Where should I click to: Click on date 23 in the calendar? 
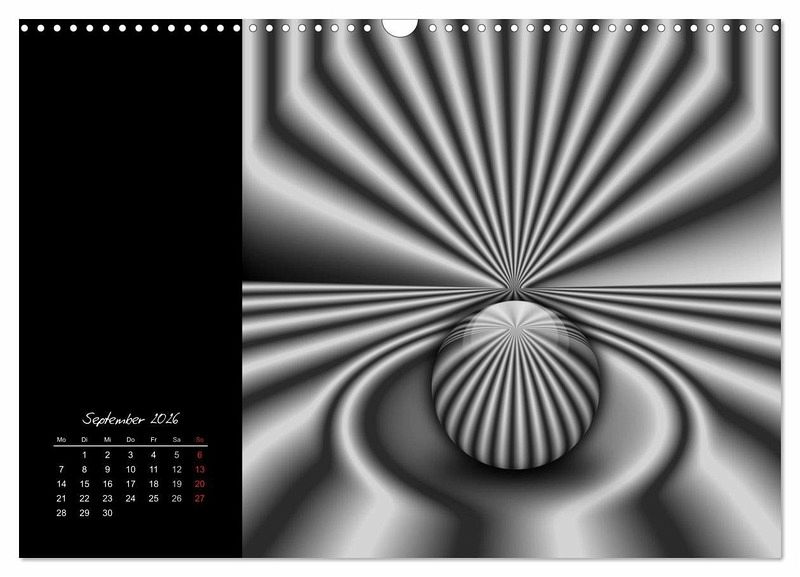pos(107,498)
